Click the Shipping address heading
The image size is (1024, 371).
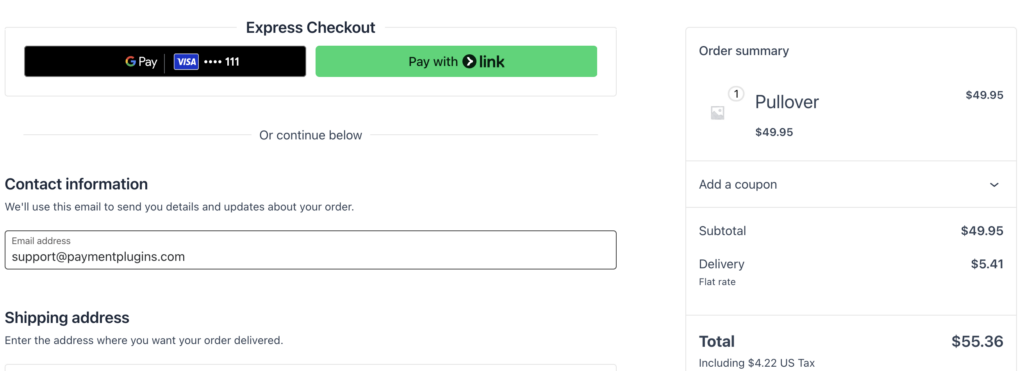pyautogui.click(x=67, y=317)
